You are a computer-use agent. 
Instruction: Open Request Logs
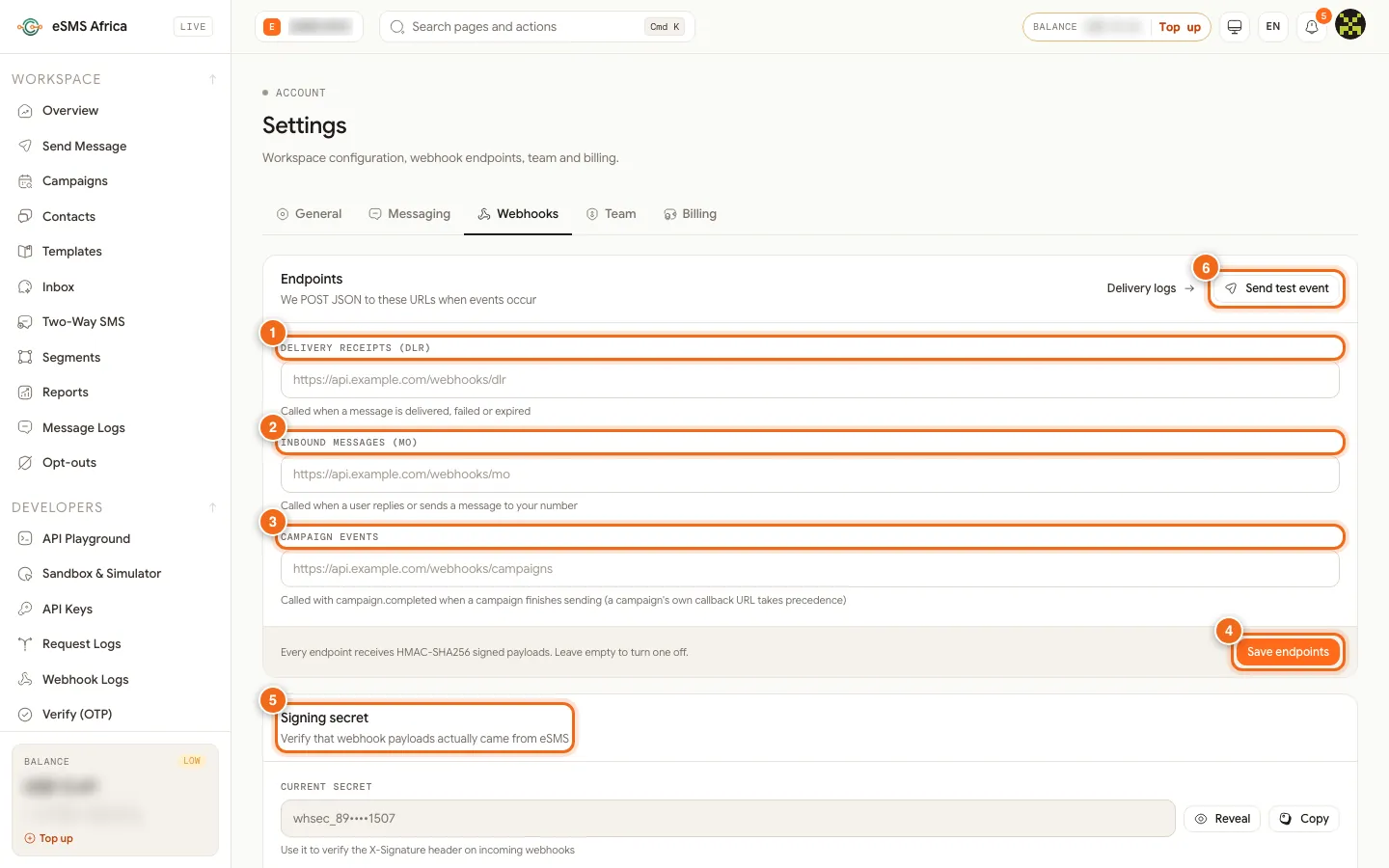pos(115,644)
